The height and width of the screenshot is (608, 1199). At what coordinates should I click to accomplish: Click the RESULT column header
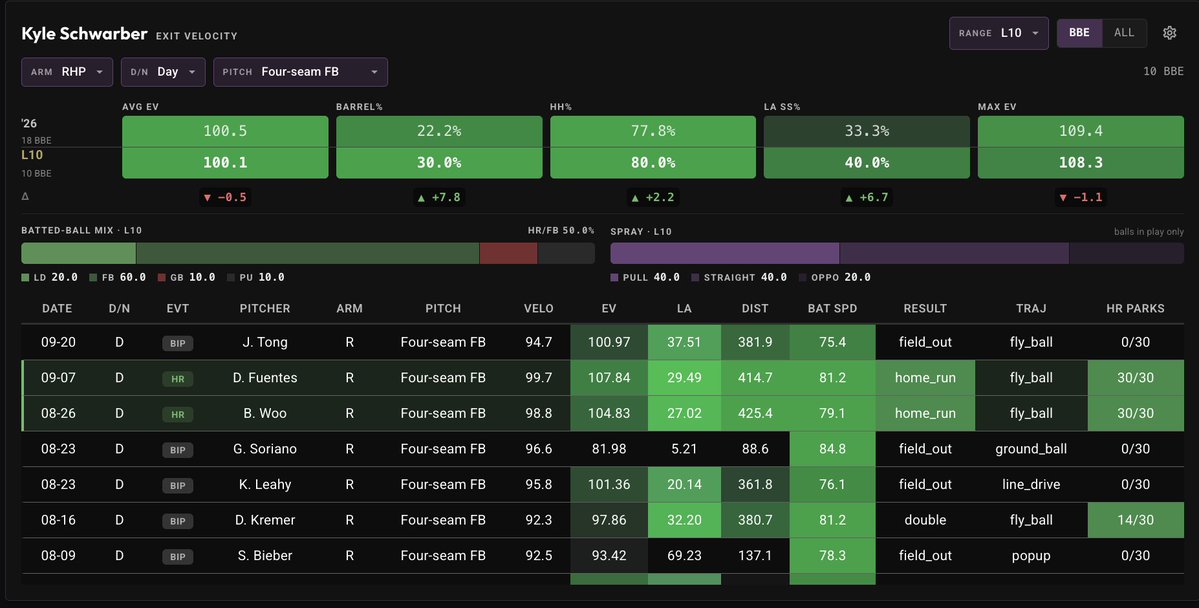925,308
